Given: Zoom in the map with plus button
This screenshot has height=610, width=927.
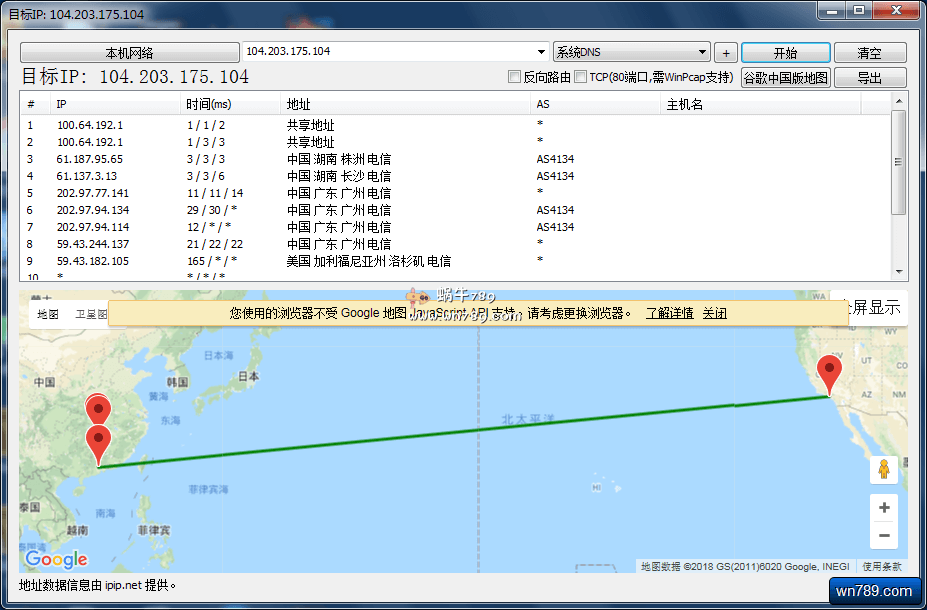Looking at the screenshot, I should click(883, 508).
